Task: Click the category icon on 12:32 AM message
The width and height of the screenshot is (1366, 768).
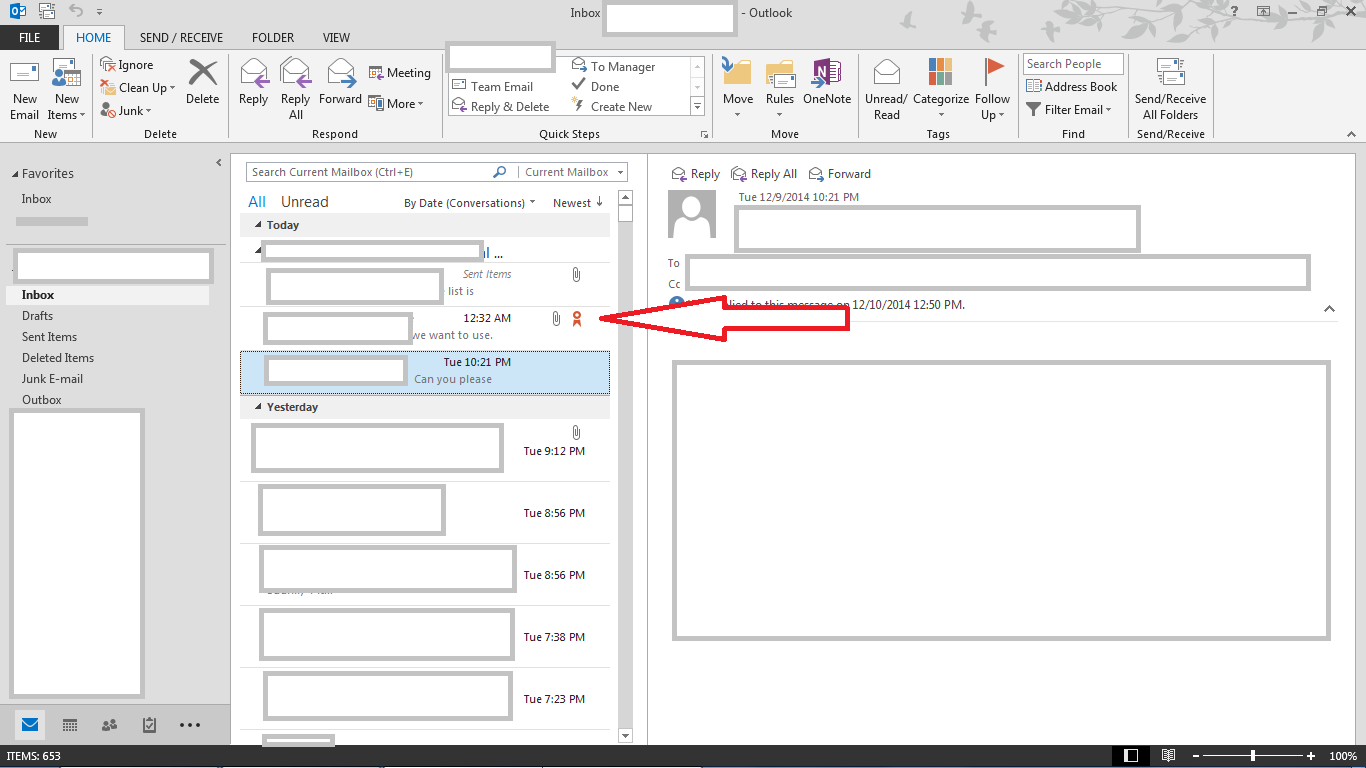Action: tap(576, 318)
